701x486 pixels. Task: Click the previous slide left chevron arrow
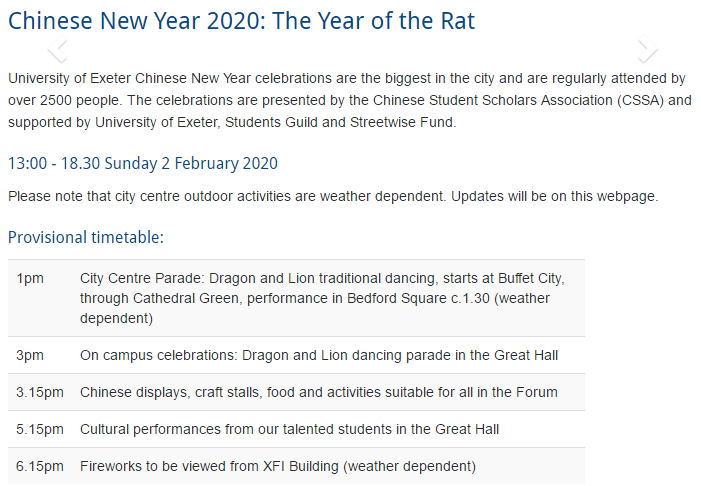coord(58,48)
